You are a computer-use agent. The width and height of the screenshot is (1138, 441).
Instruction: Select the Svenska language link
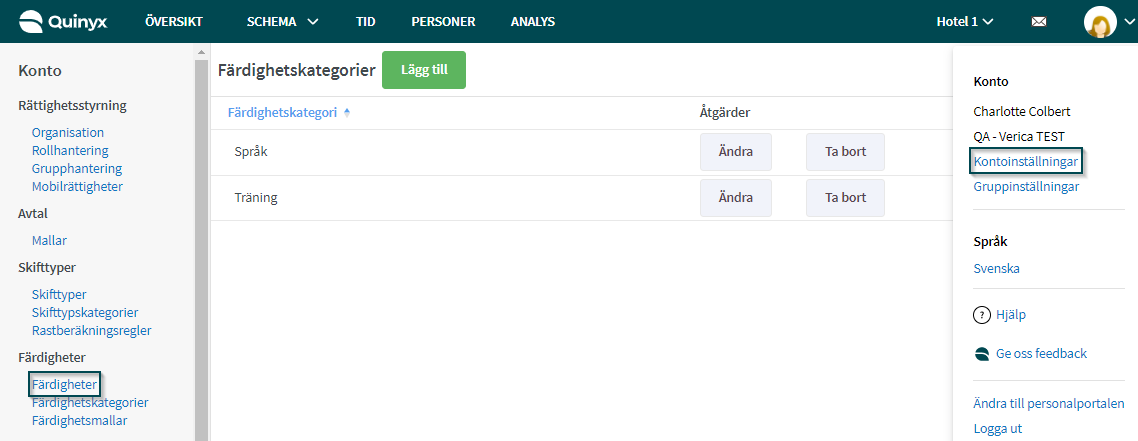(996, 268)
